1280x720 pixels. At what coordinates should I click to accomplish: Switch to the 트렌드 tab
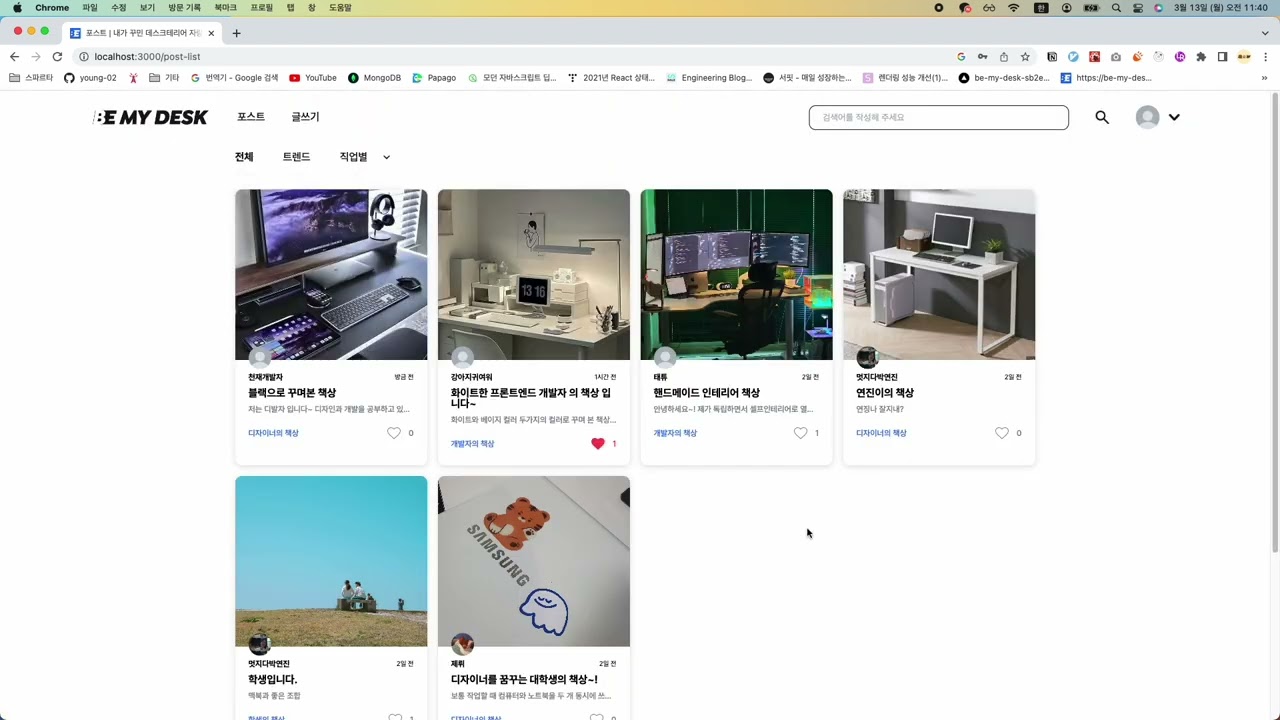click(x=296, y=157)
